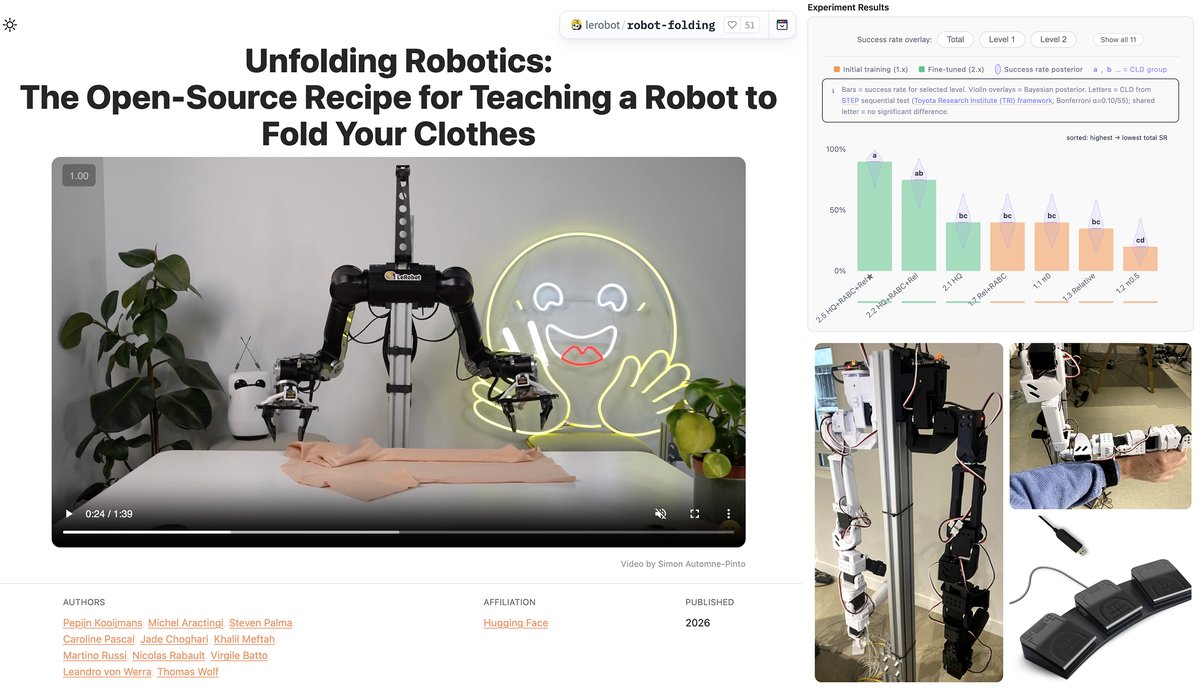This screenshot has height=690, width=1200.
Task: Select the Level 2 overlay
Action: pos(1053,40)
